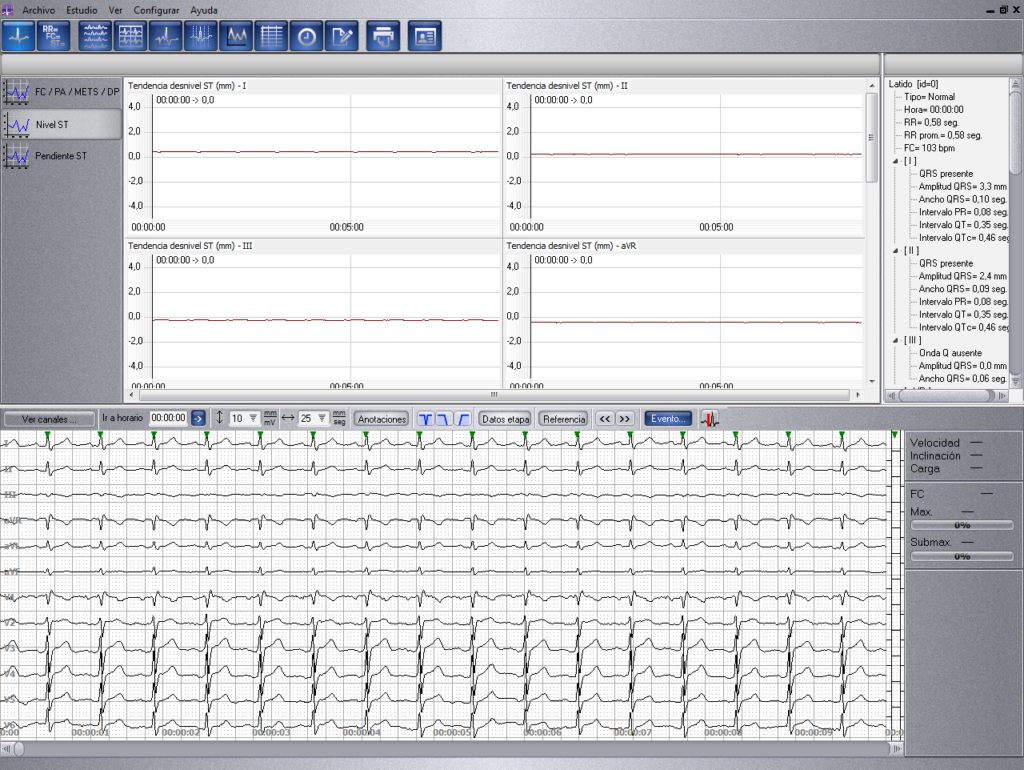Select 'Tipo= Normal' in beat tree
This screenshot has height=770, width=1024.
tap(929, 97)
